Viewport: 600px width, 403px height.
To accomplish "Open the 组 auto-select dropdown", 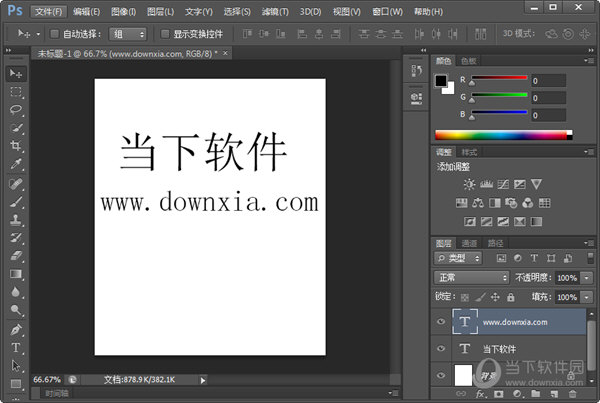I will point(128,34).
